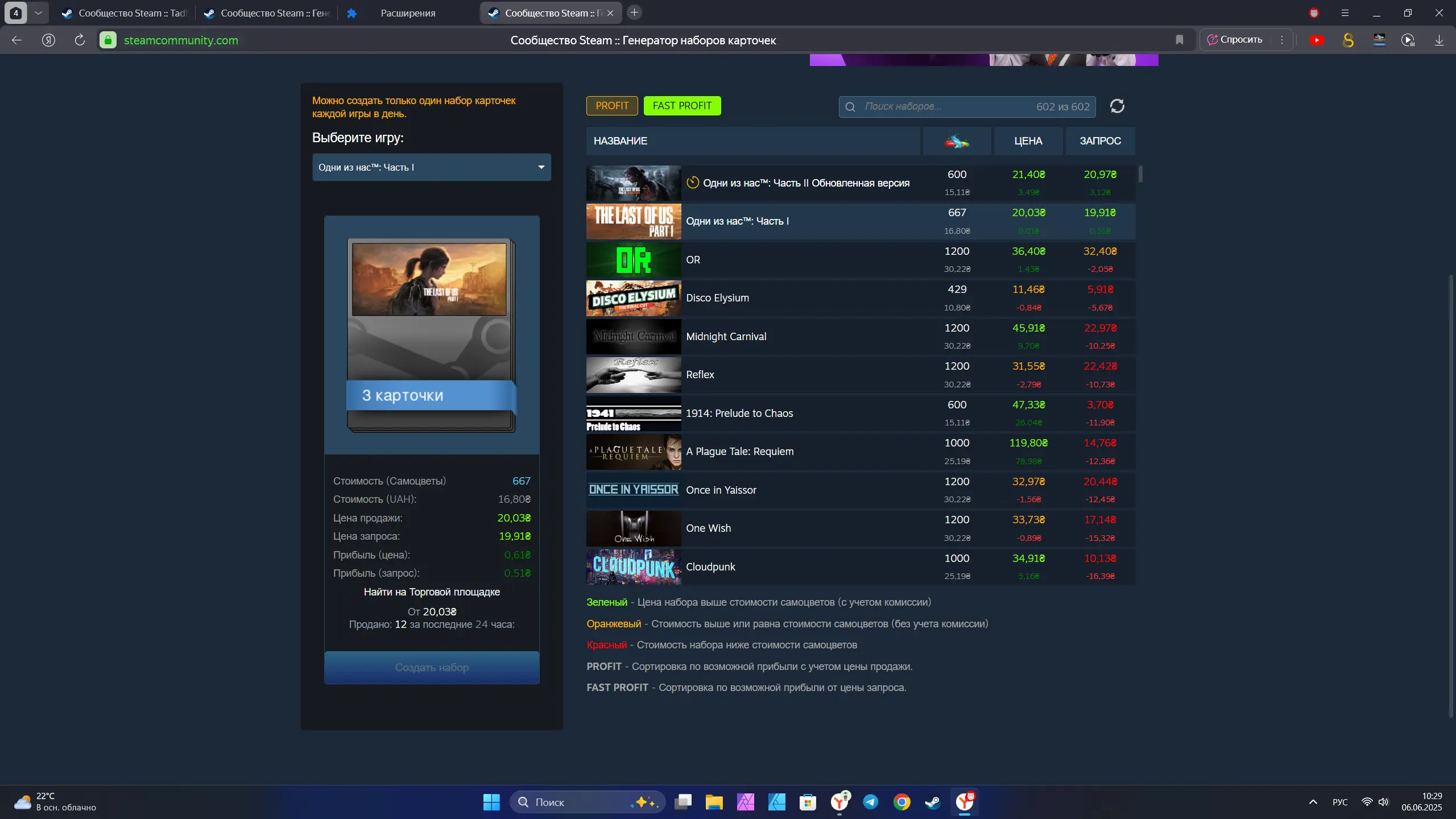Click the booster list scrollbar thumb
1456x819 pixels.
coord(1140,174)
